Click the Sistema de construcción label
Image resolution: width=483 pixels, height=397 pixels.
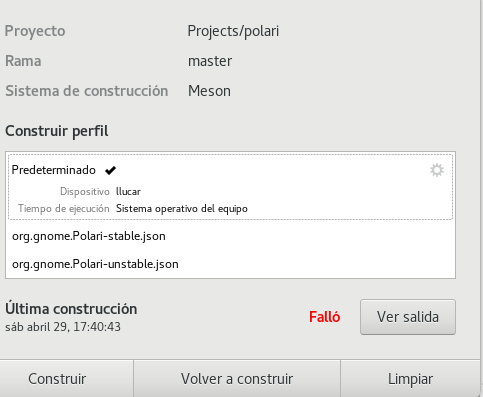coord(87,91)
